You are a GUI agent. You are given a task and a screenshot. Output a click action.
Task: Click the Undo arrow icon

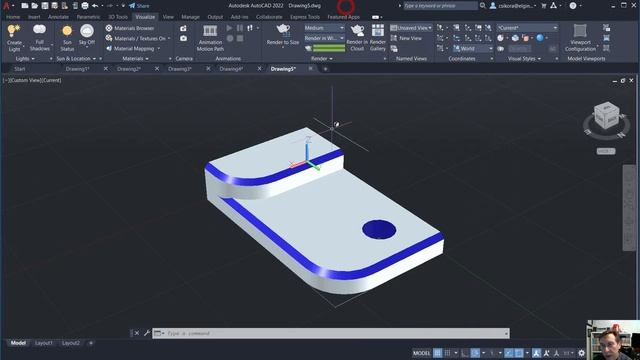pyautogui.click(x=95, y=6)
